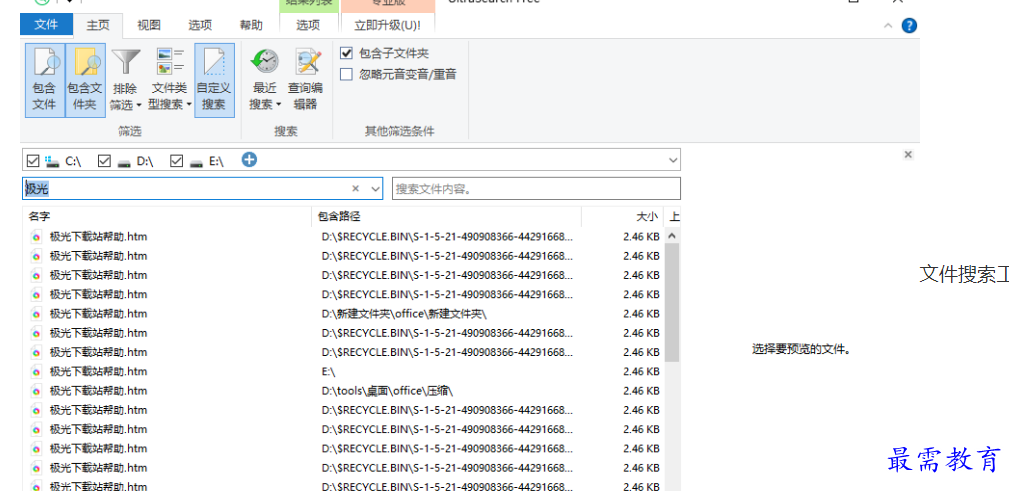Screen dimensions: 1009x491
Task: Switch to the 视图 ribbon tab
Action: (x=149, y=25)
